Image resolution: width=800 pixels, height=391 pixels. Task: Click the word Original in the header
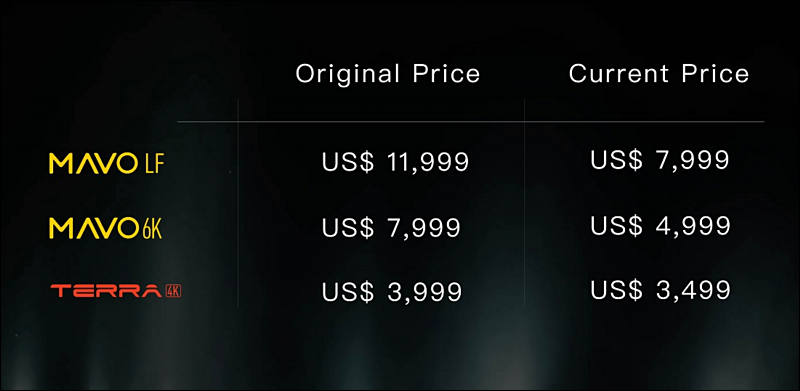click(347, 74)
